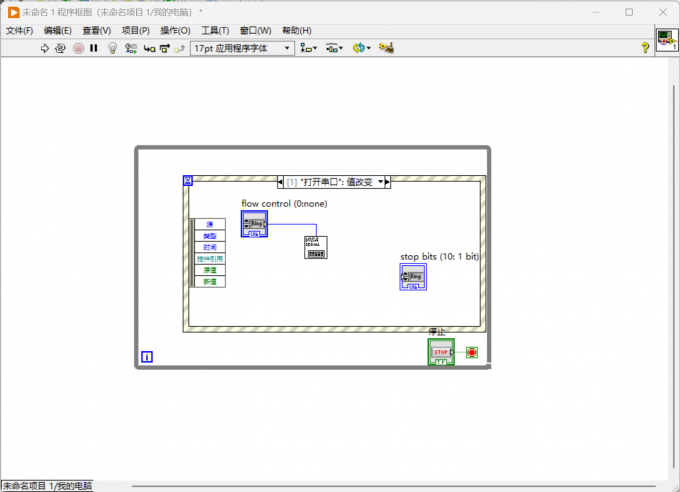Click the VI icon pane at top right
The image size is (680, 492).
(667, 40)
